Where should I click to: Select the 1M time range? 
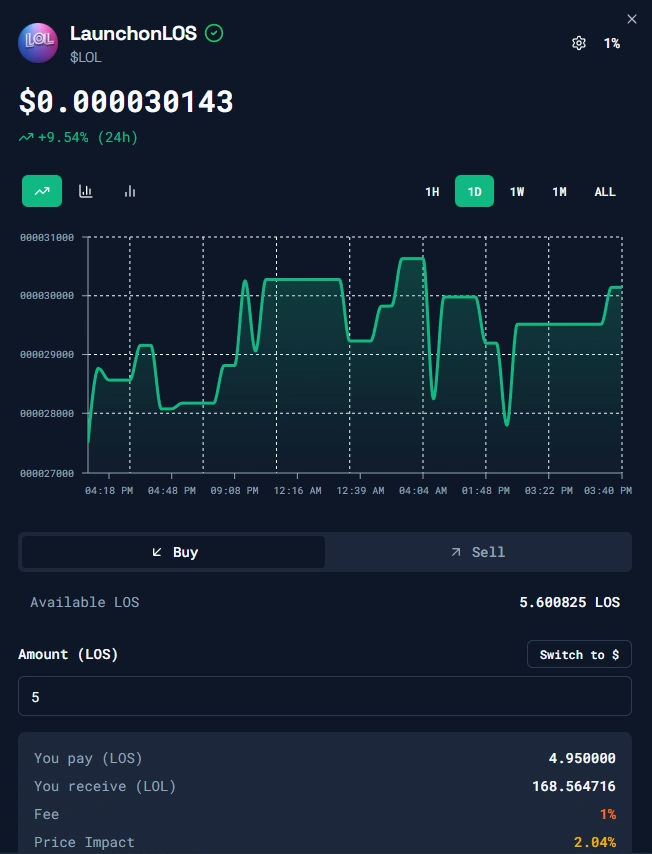tap(559, 191)
